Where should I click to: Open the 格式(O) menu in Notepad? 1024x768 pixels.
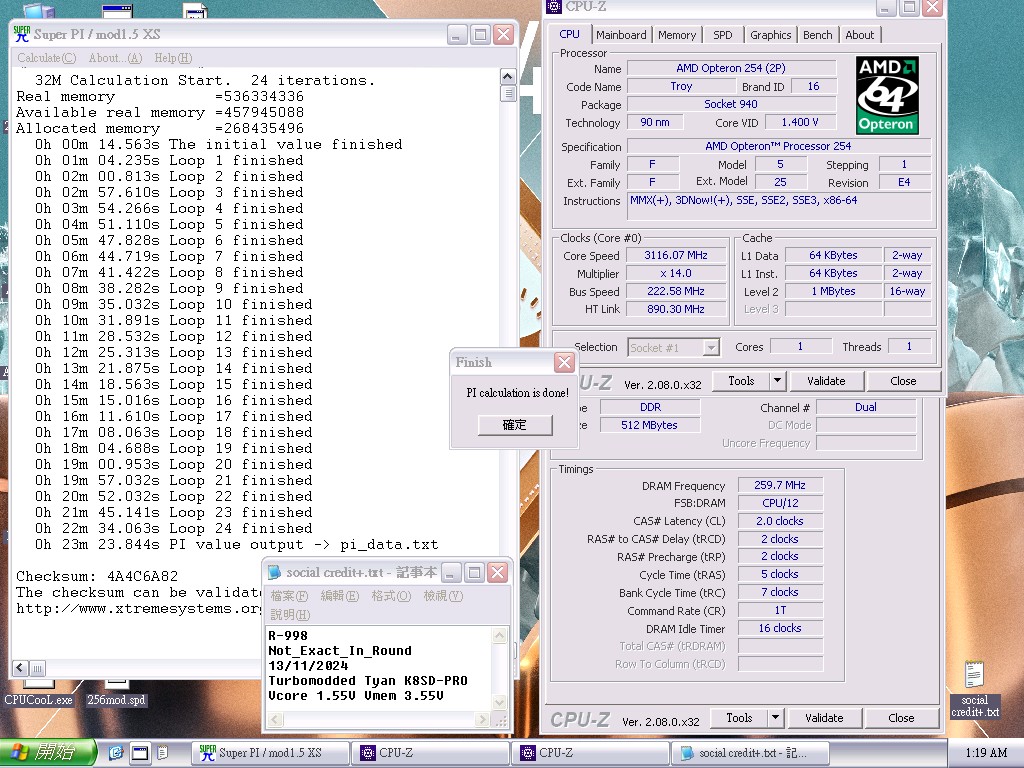pos(391,596)
